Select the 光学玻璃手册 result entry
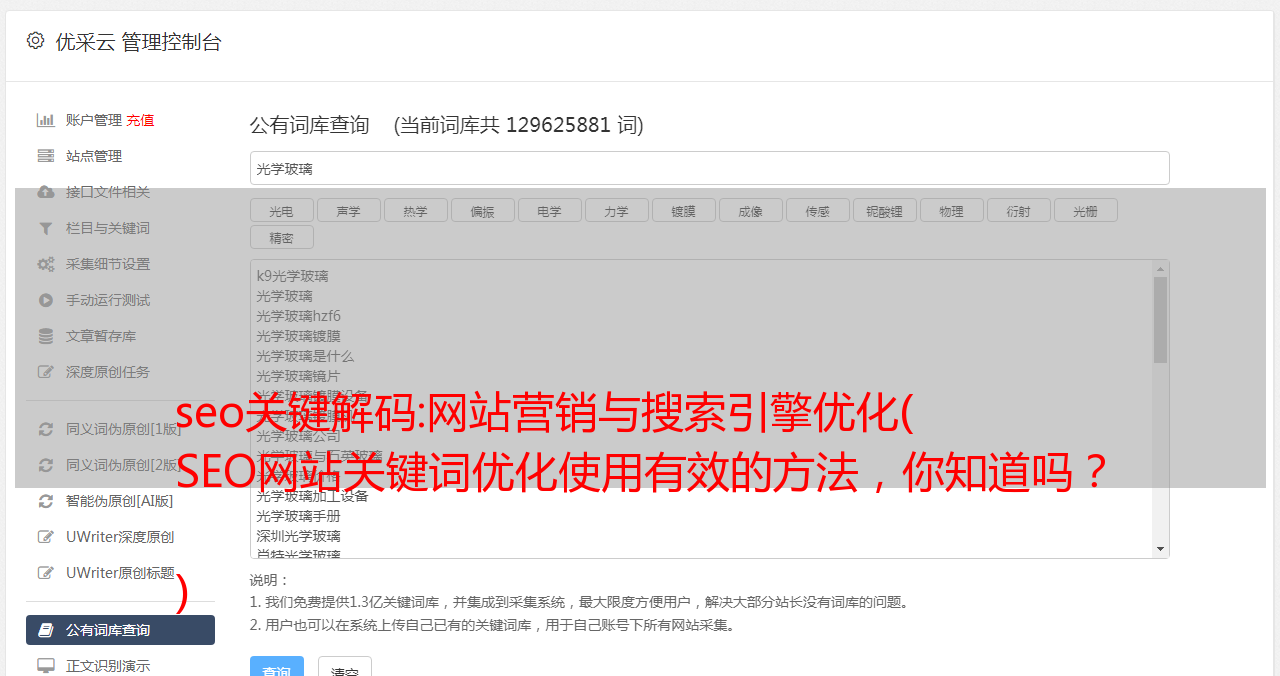The image size is (1280, 676). pos(298,516)
